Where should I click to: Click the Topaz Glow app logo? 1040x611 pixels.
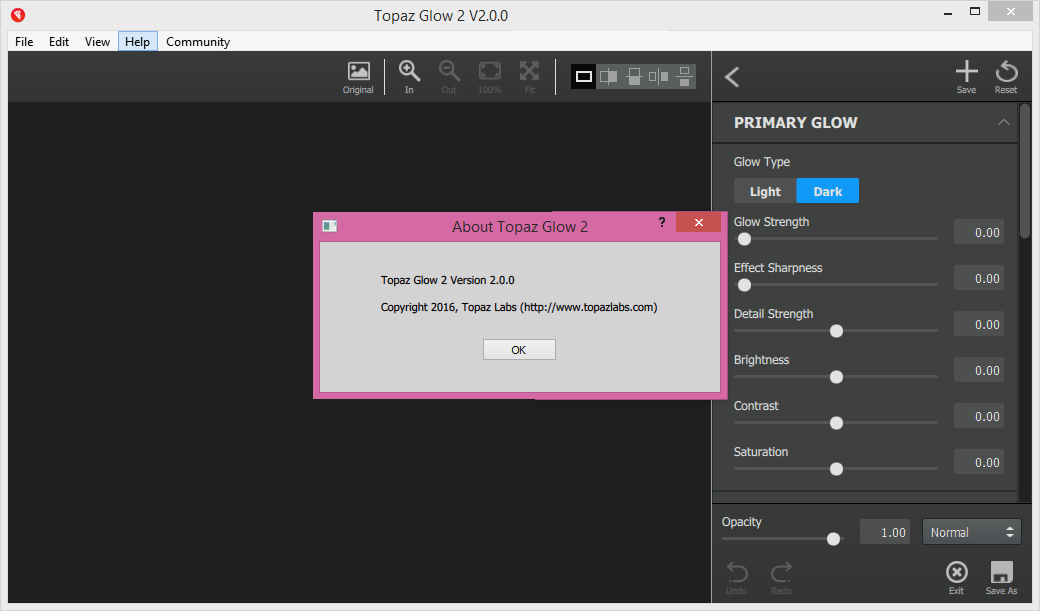(x=18, y=15)
